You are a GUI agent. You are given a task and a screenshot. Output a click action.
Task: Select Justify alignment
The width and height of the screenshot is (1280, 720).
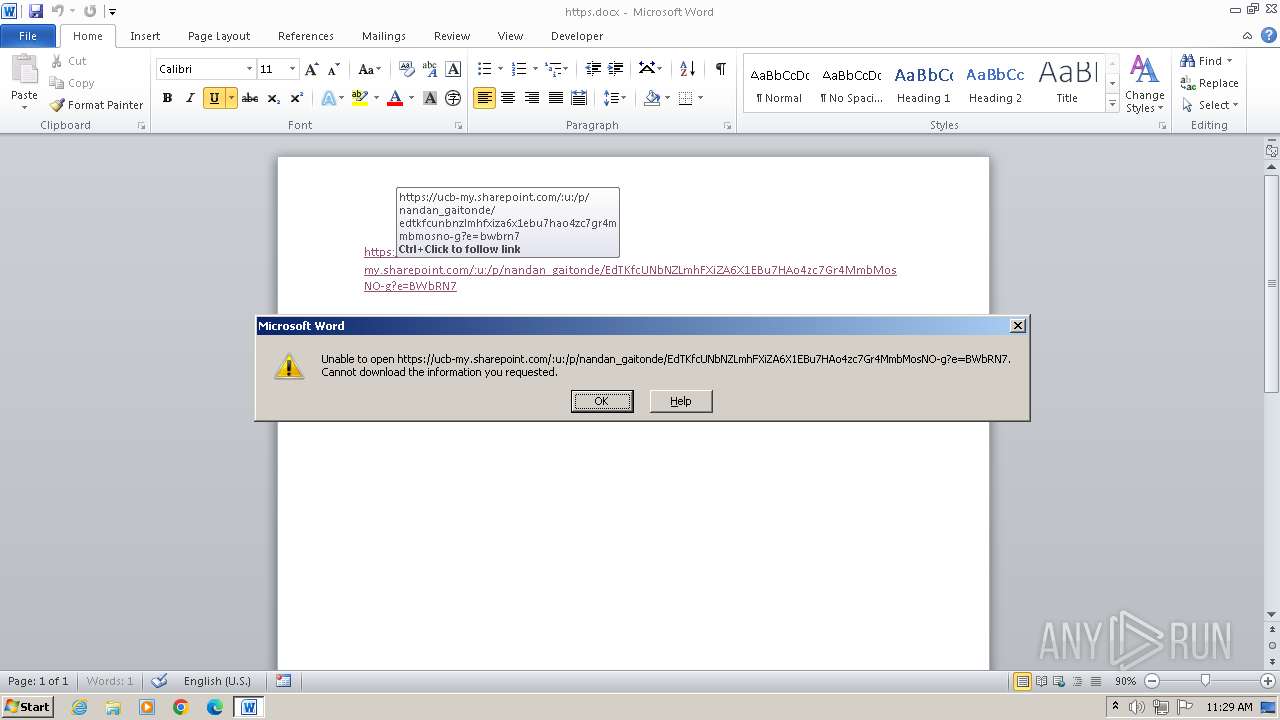[x=556, y=98]
